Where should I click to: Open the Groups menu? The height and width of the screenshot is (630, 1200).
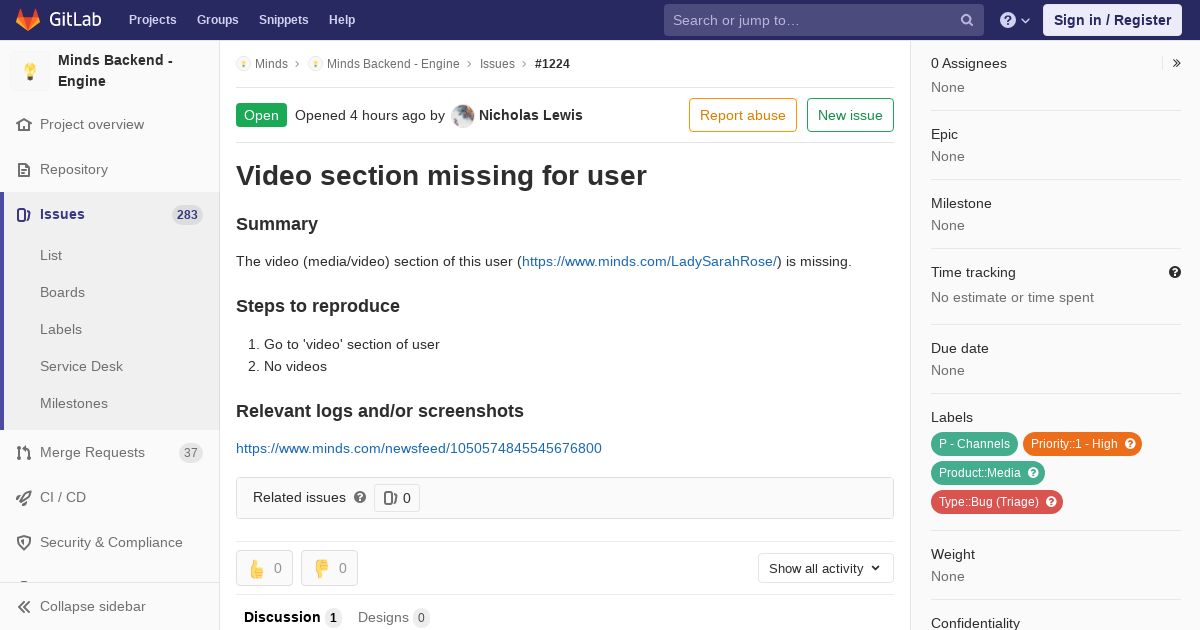click(217, 20)
